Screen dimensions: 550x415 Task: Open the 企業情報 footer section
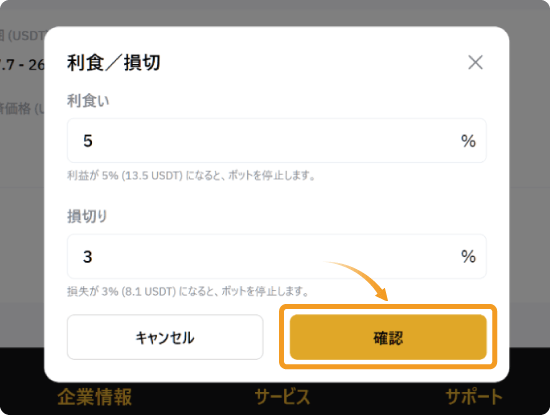point(95,397)
